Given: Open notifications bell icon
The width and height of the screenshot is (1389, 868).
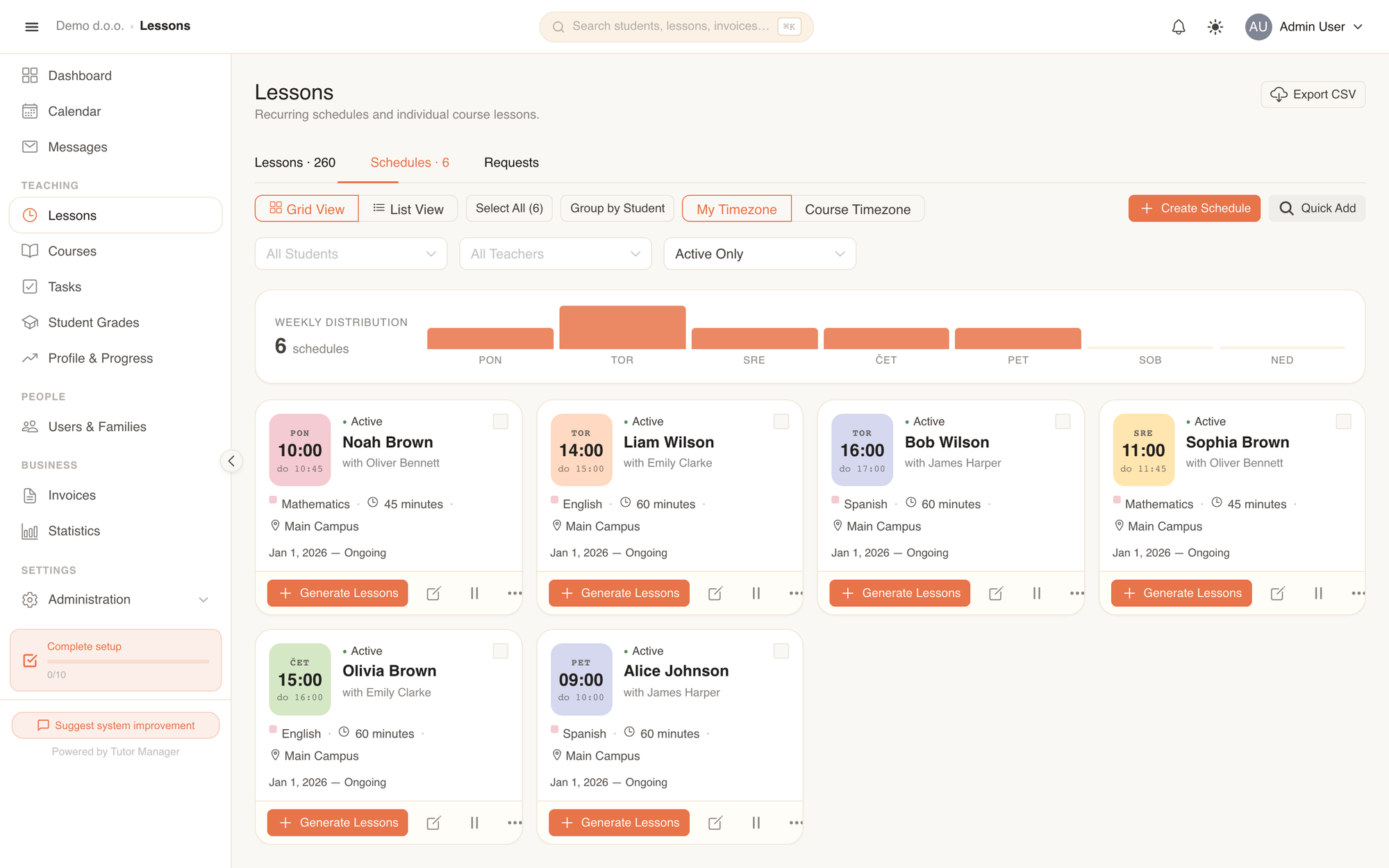Looking at the screenshot, I should tap(1179, 26).
